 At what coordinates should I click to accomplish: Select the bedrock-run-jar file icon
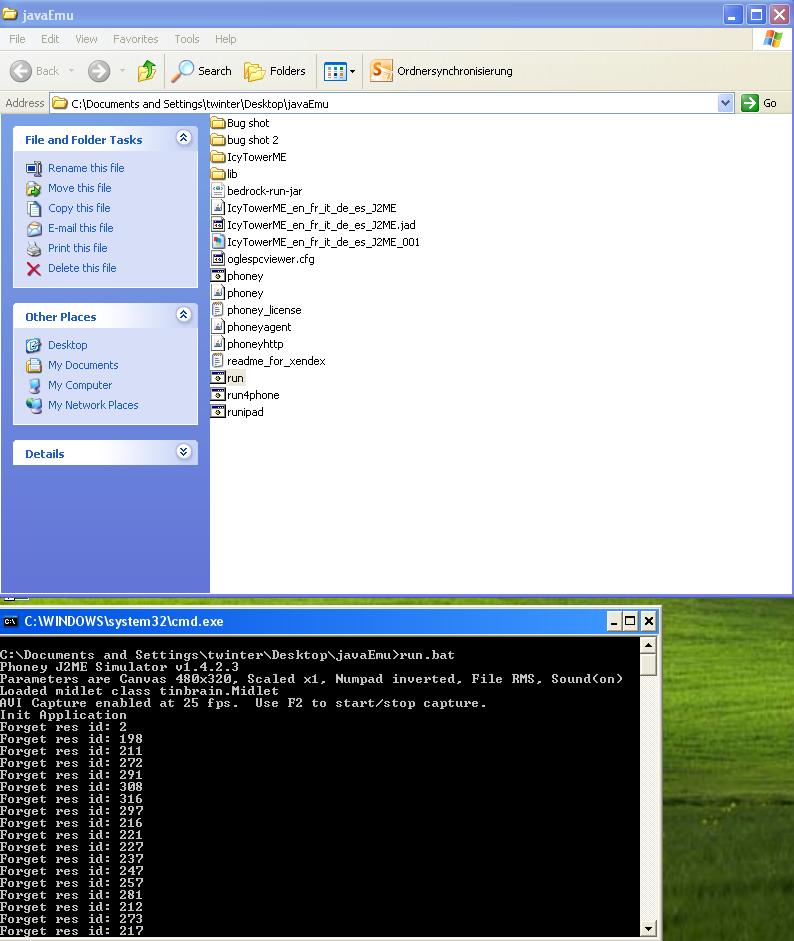click(x=218, y=191)
